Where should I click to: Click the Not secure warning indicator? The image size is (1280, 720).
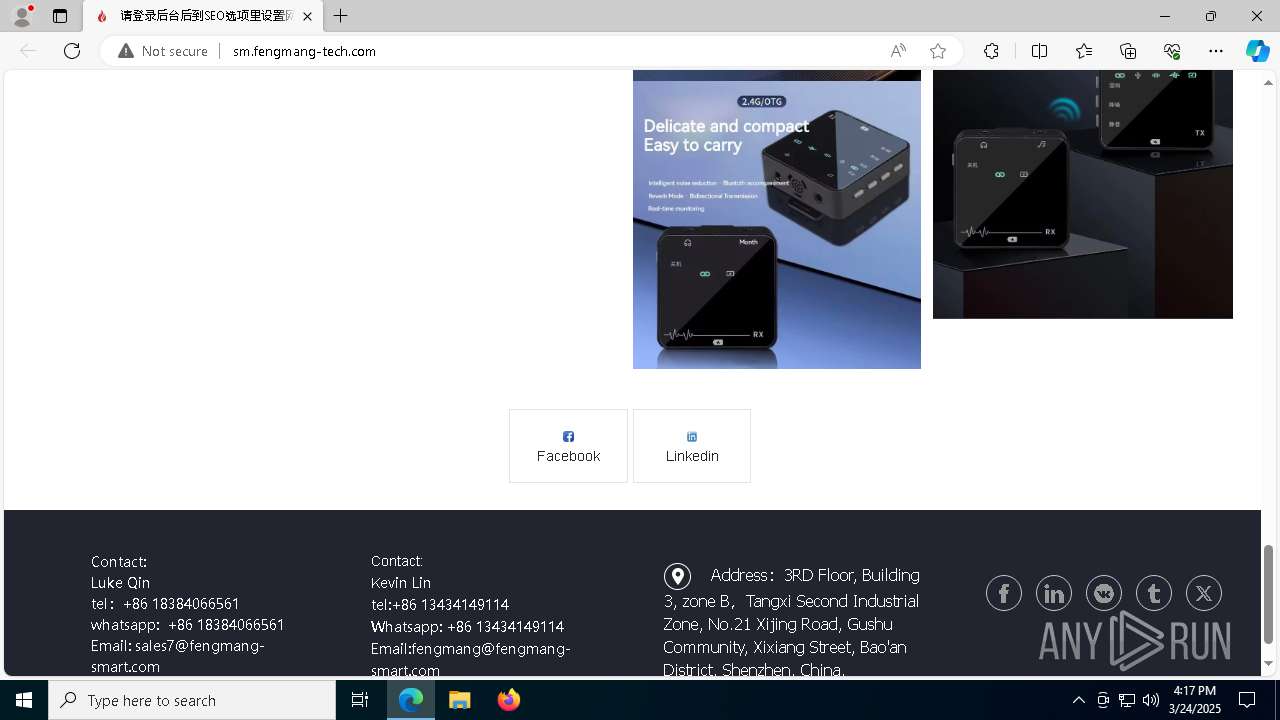[163, 51]
